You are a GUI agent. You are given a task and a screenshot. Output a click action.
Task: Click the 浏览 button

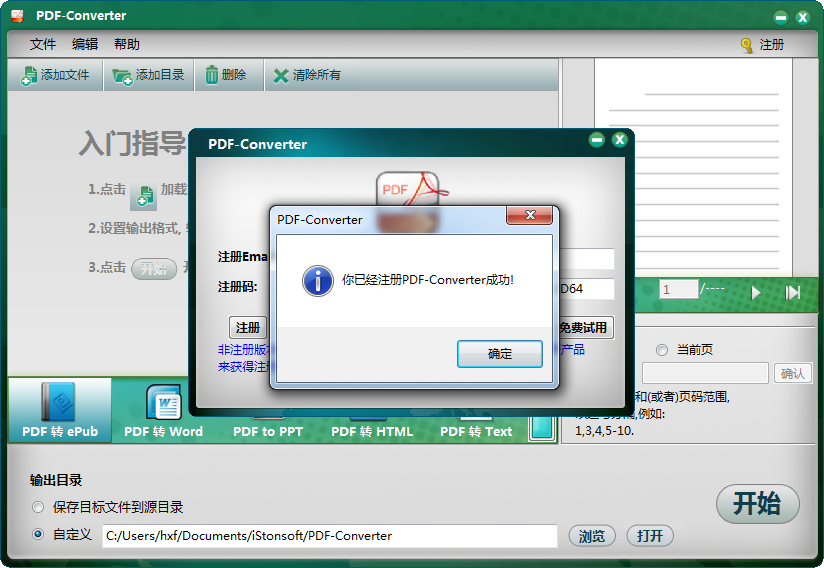592,536
